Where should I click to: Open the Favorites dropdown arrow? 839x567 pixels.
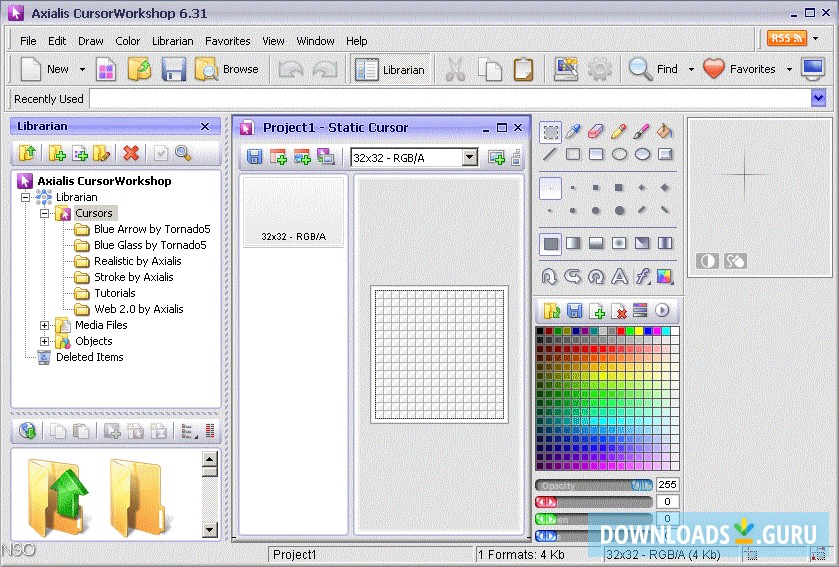(x=789, y=70)
